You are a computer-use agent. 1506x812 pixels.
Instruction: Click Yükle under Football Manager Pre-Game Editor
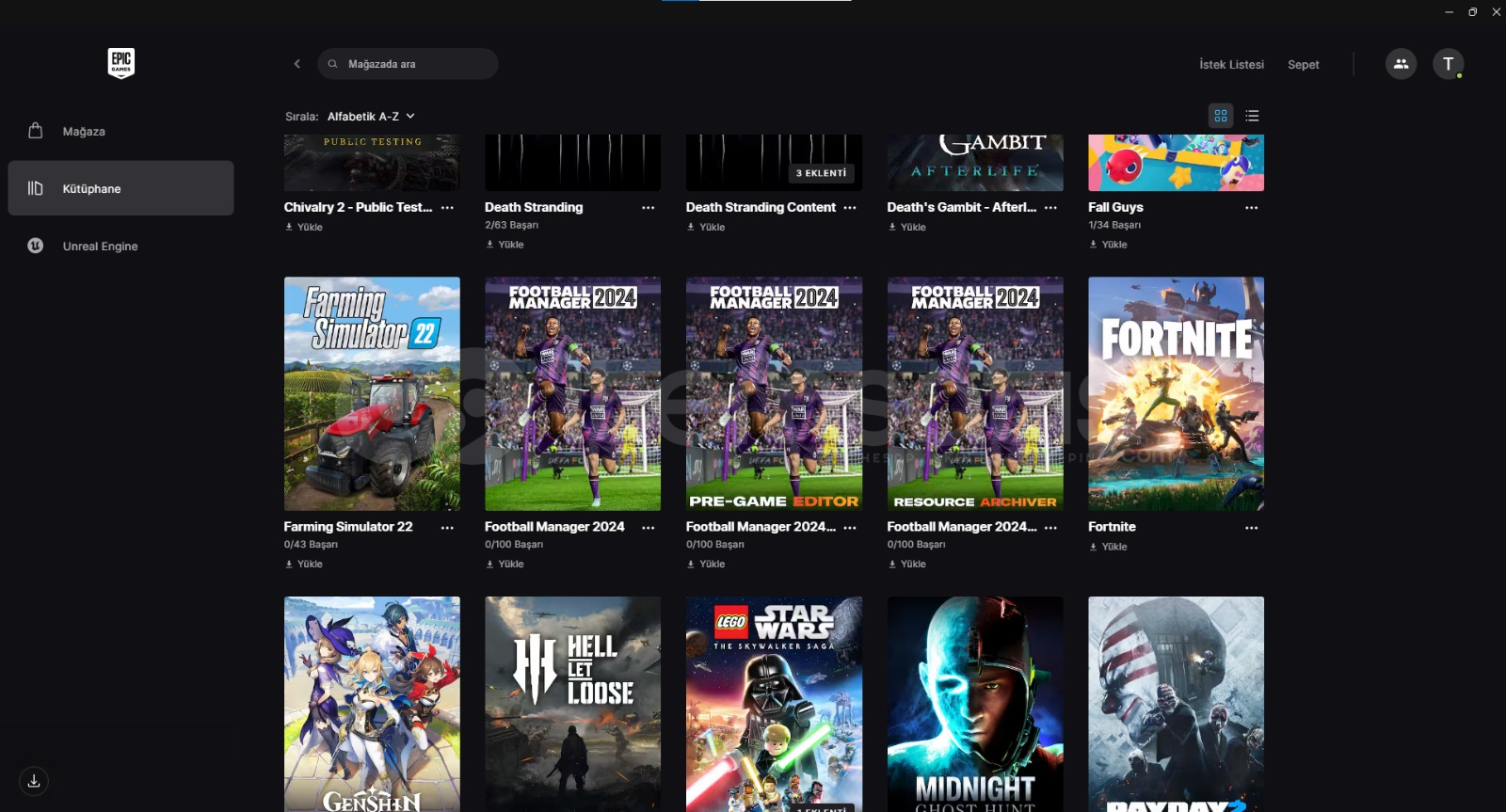(x=706, y=565)
